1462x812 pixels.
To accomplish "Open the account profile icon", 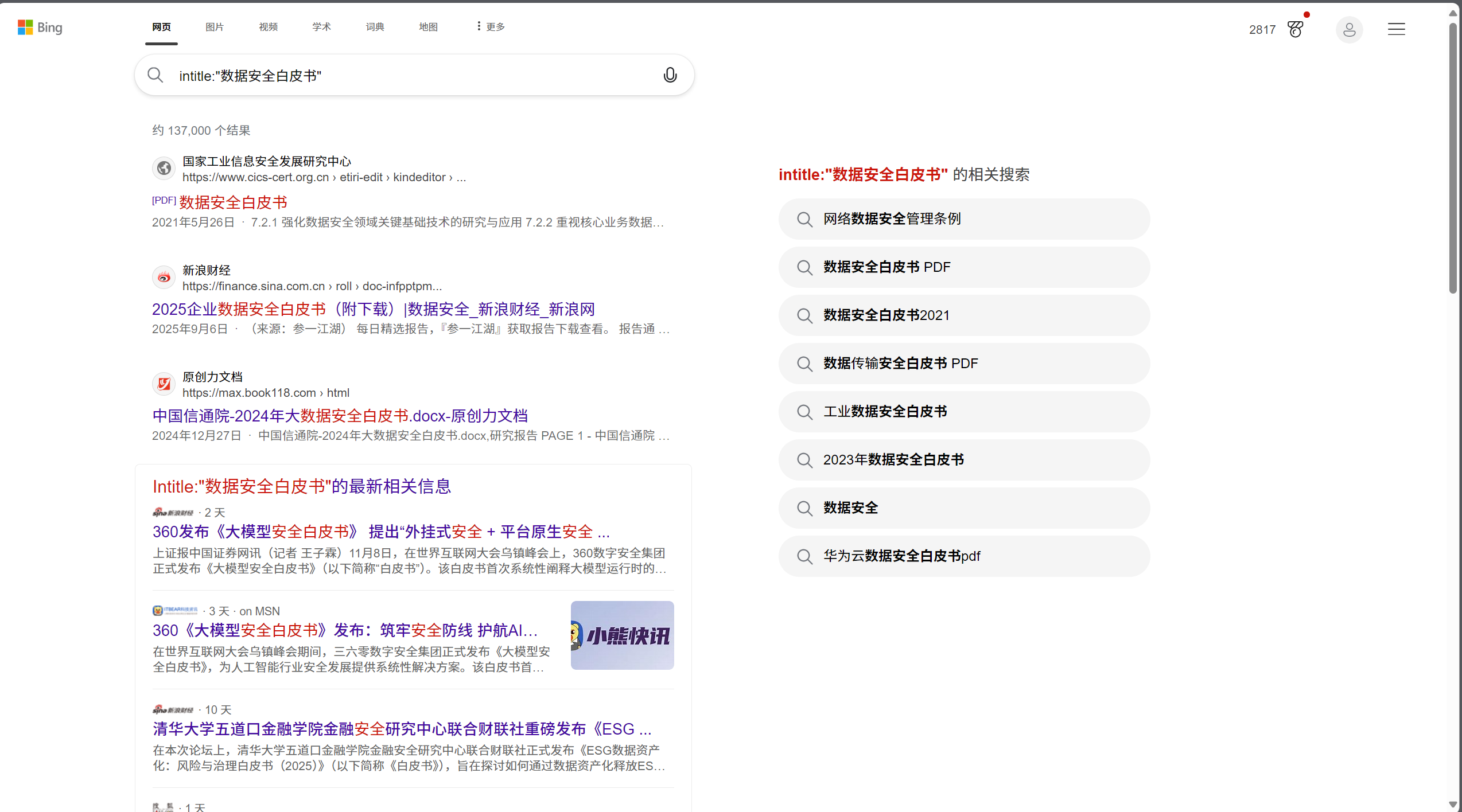I will (1350, 29).
